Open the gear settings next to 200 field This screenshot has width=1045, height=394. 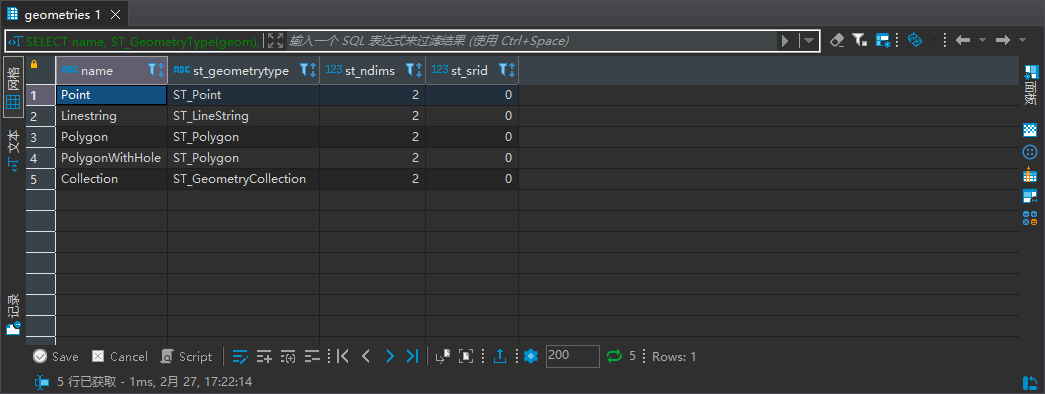(530, 357)
